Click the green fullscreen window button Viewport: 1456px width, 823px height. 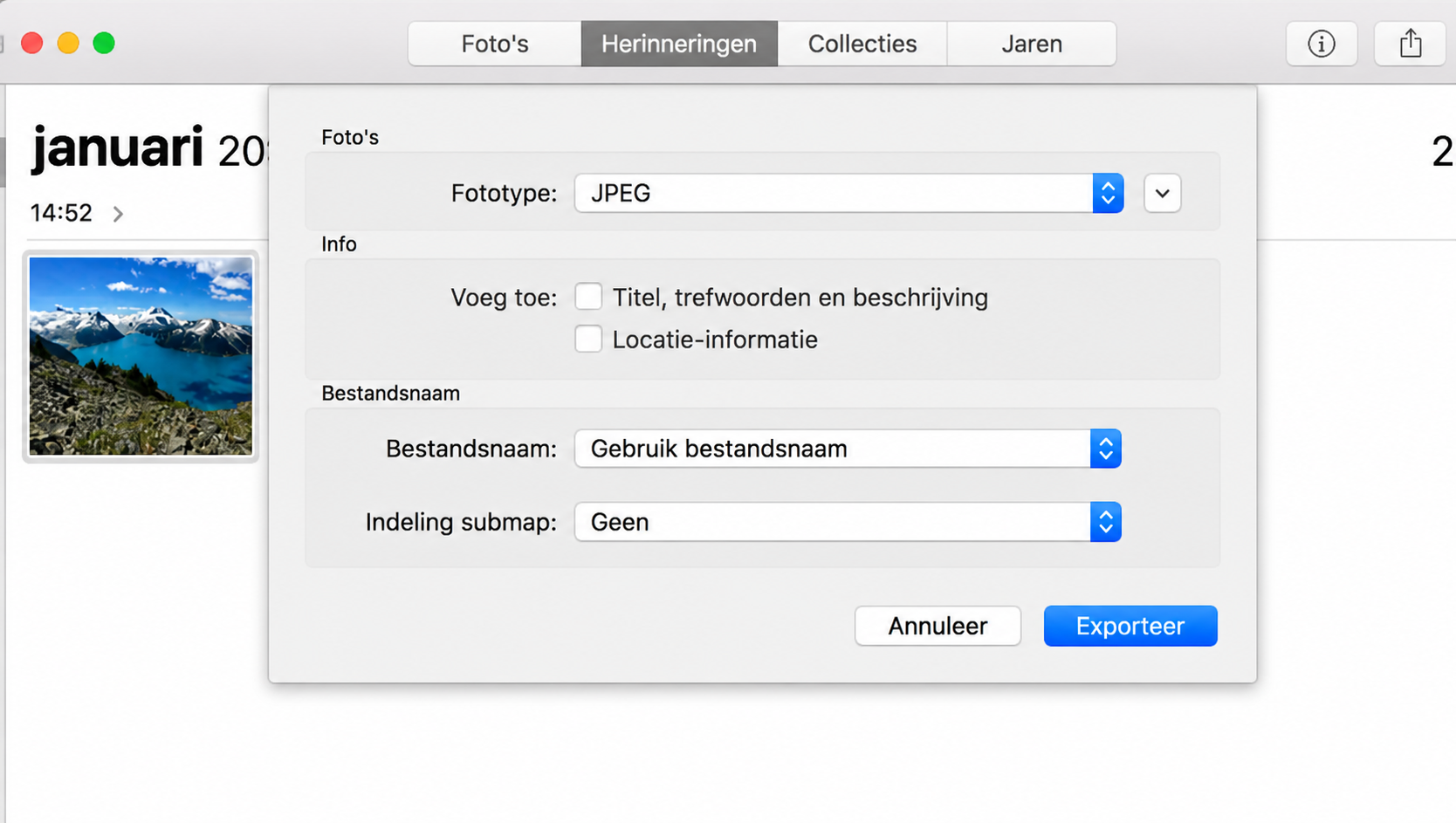coord(104,43)
